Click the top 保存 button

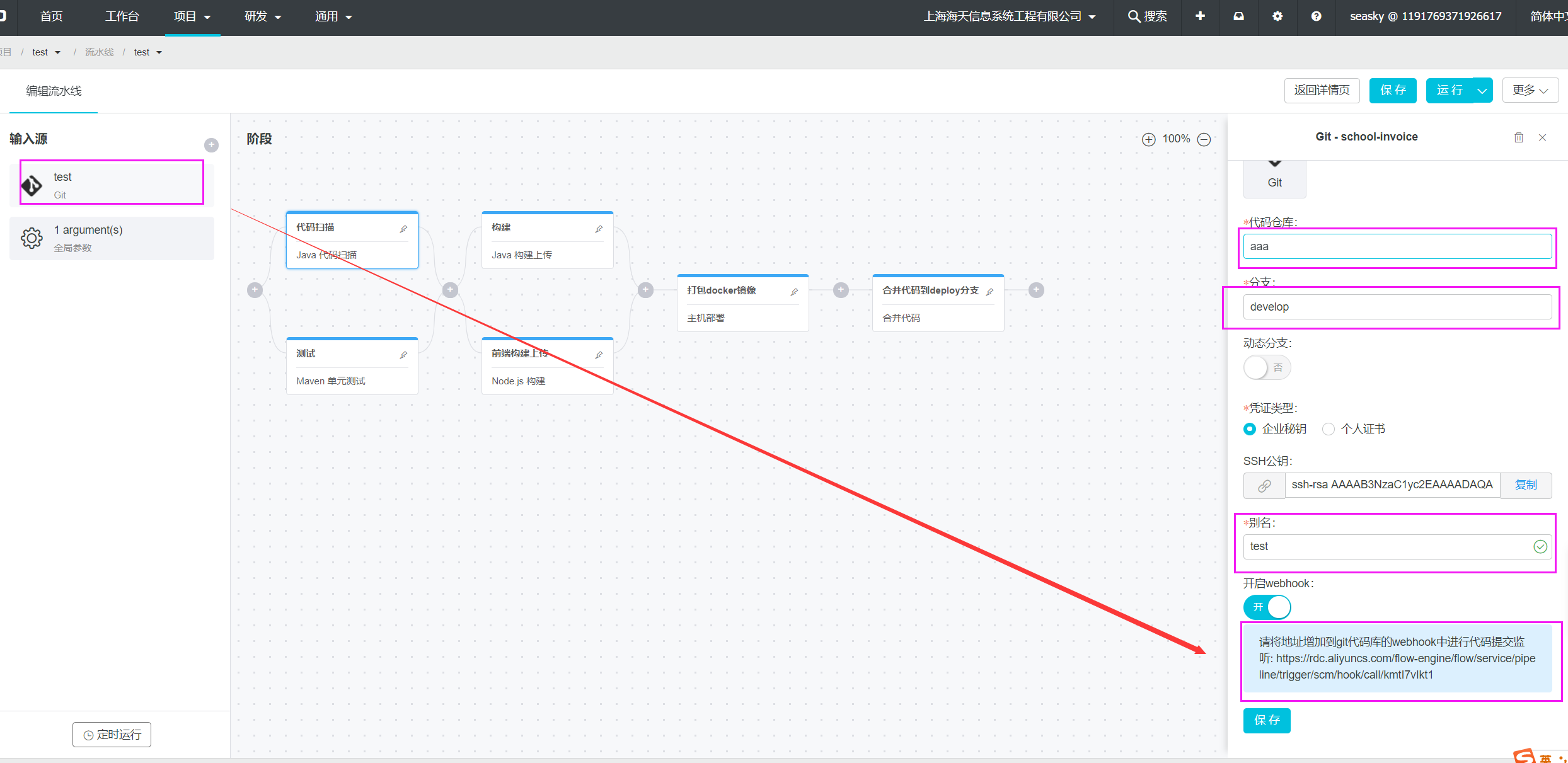point(1393,91)
